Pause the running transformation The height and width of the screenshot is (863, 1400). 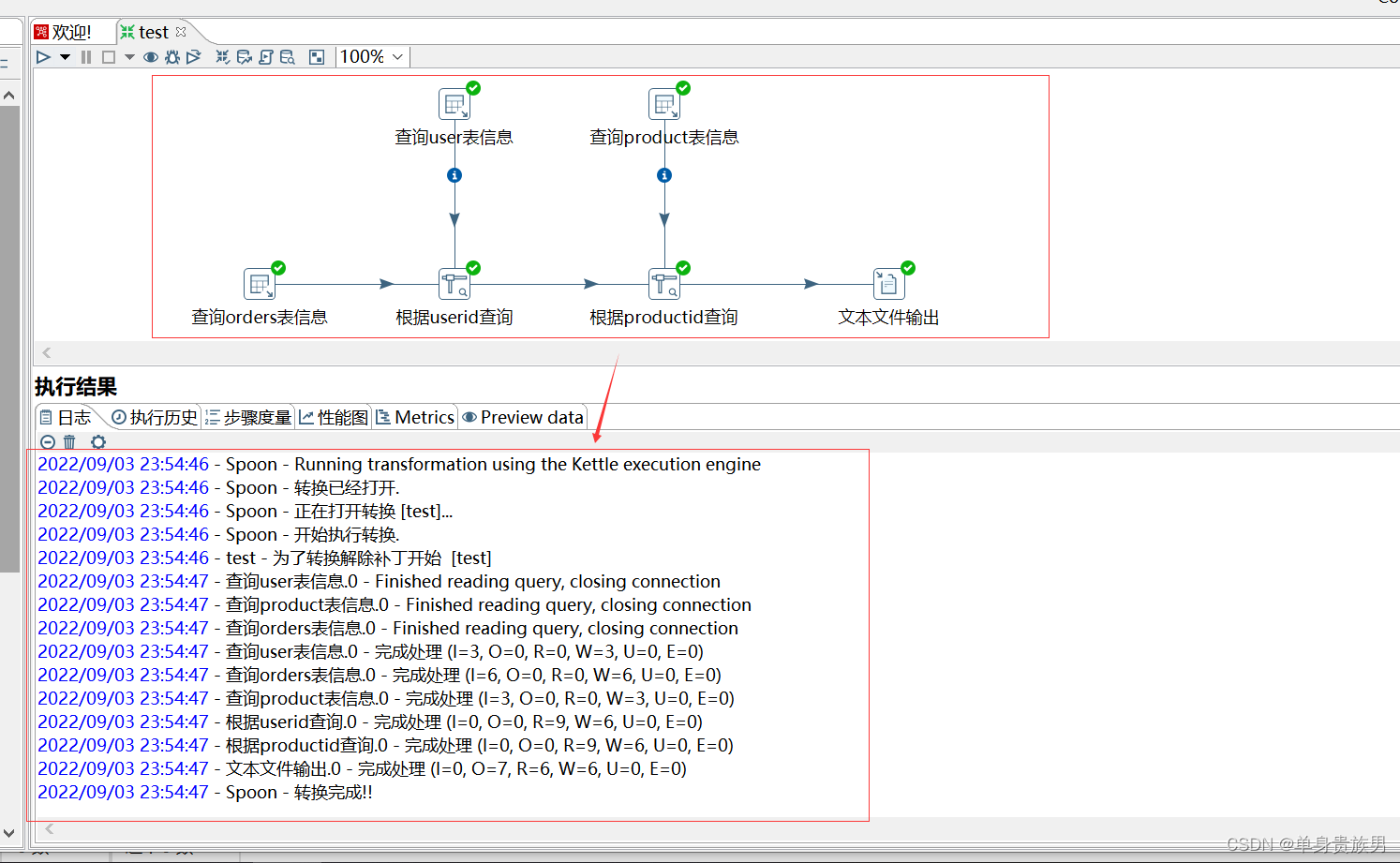tap(86, 57)
